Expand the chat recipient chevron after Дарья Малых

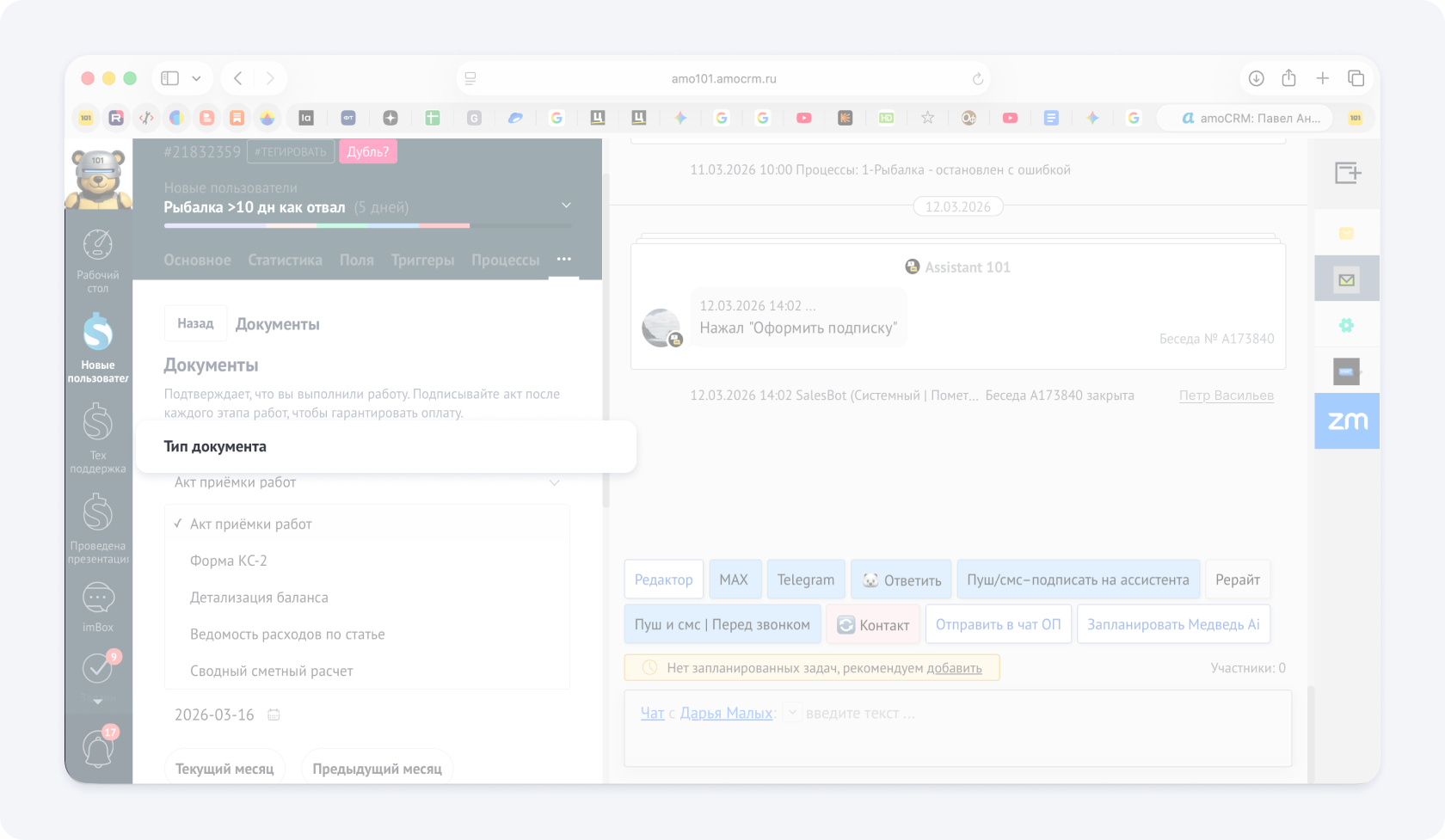pos(791,713)
